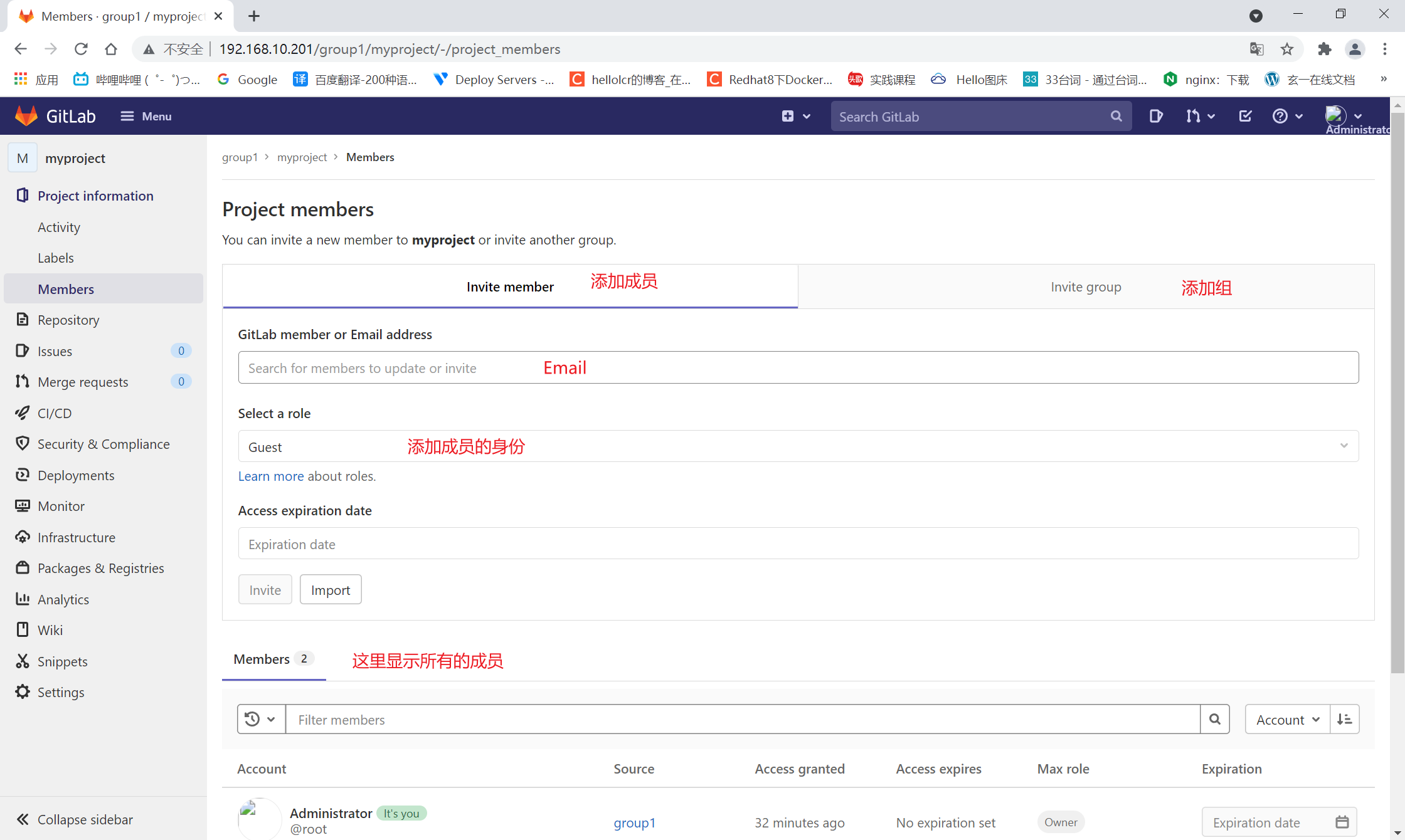Collapse sidebar using the double chevron
Viewport: 1405px width, 840px height.
click(x=23, y=819)
